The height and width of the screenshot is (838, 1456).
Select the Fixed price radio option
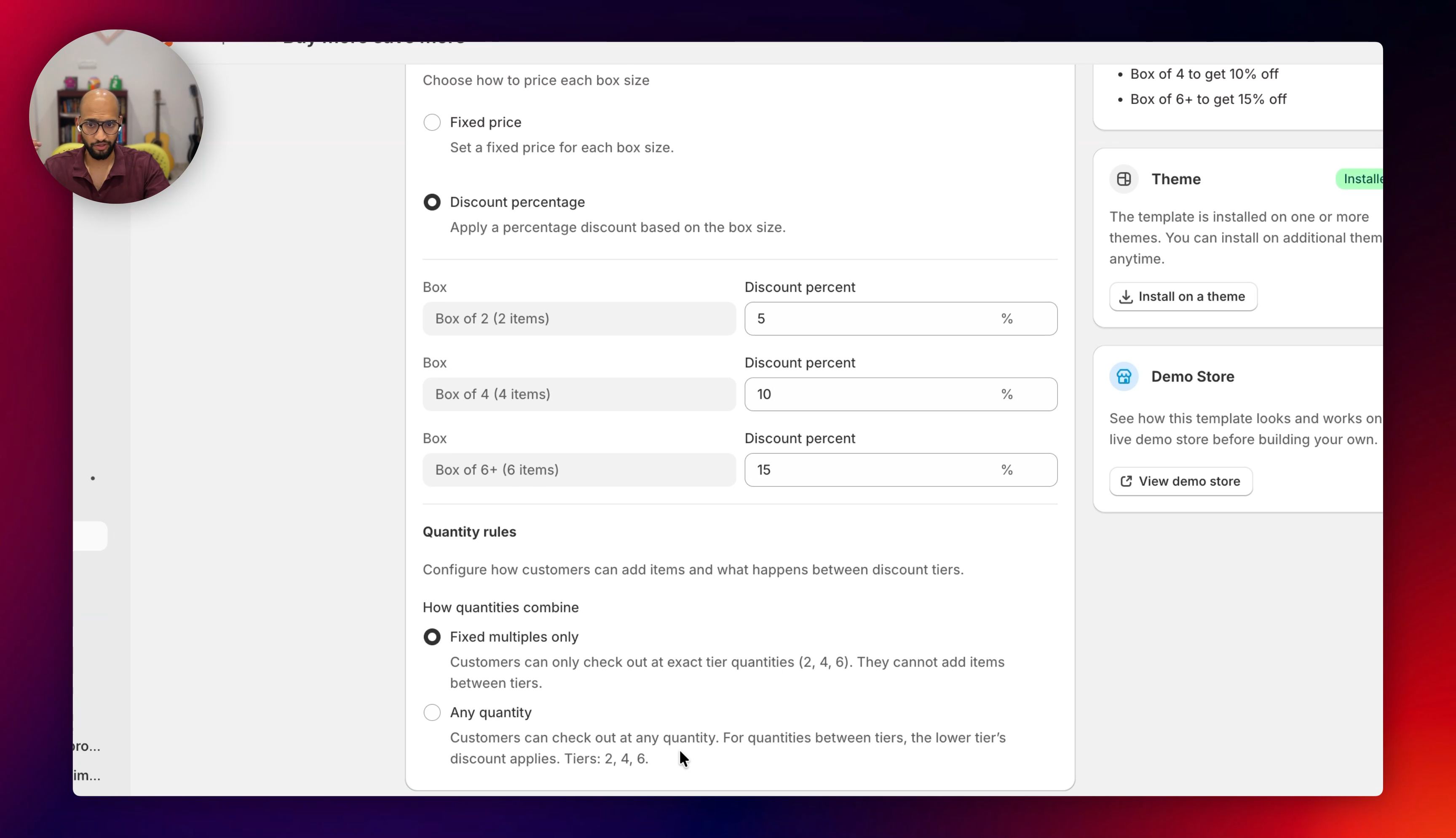tap(432, 122)
